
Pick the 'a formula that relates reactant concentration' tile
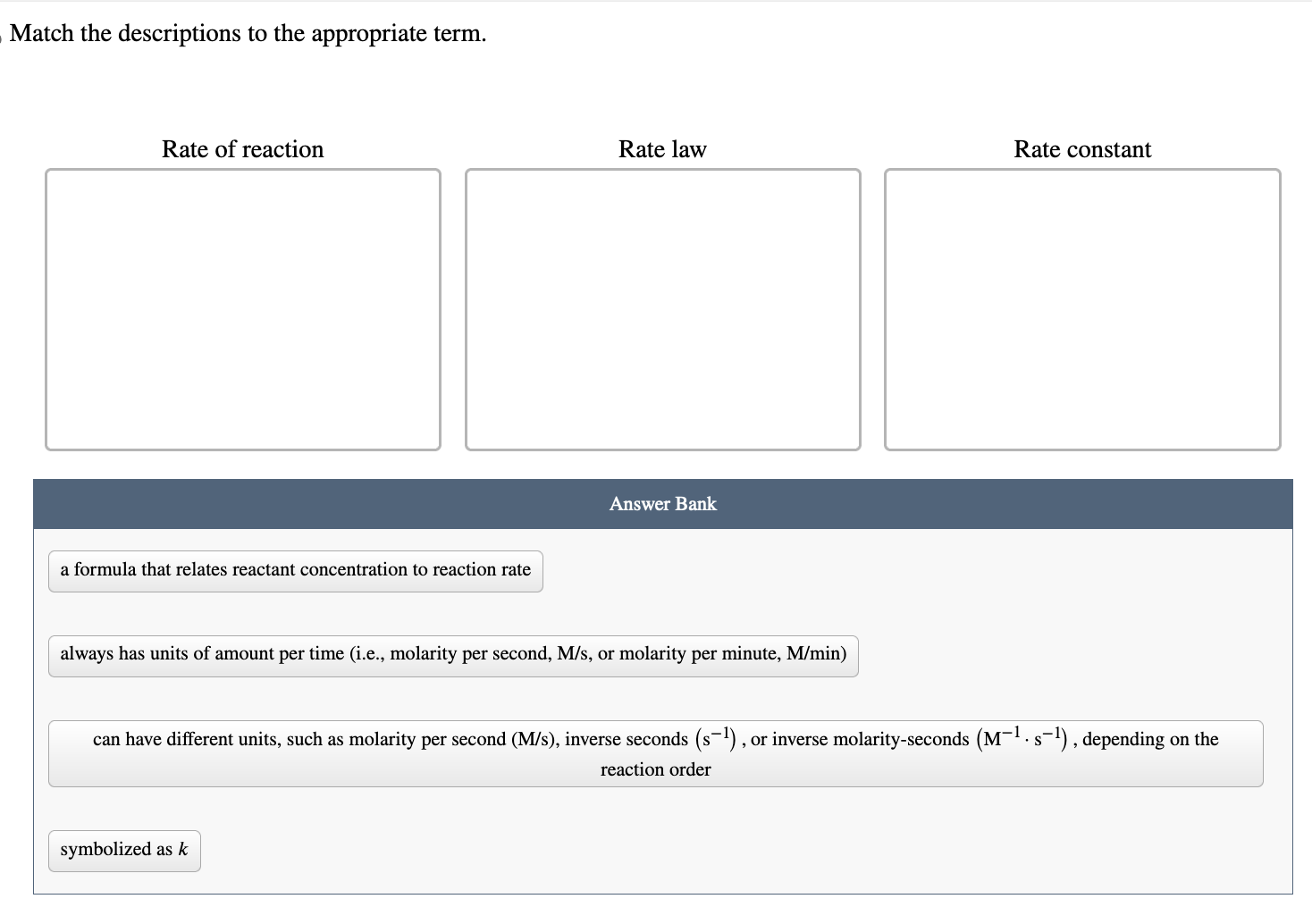[296, 571]
